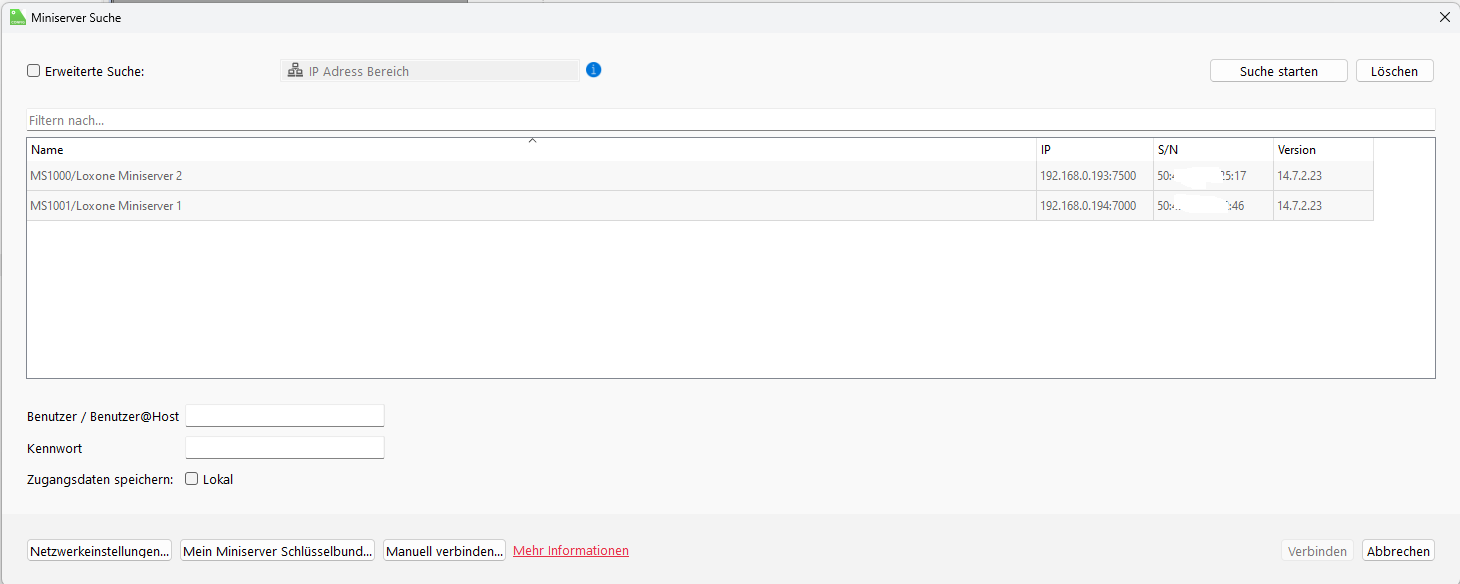Click the network icon in IP Adress Bereich field
The height and width of the screenshot is (584, 1460).
(x=295, y=71)
